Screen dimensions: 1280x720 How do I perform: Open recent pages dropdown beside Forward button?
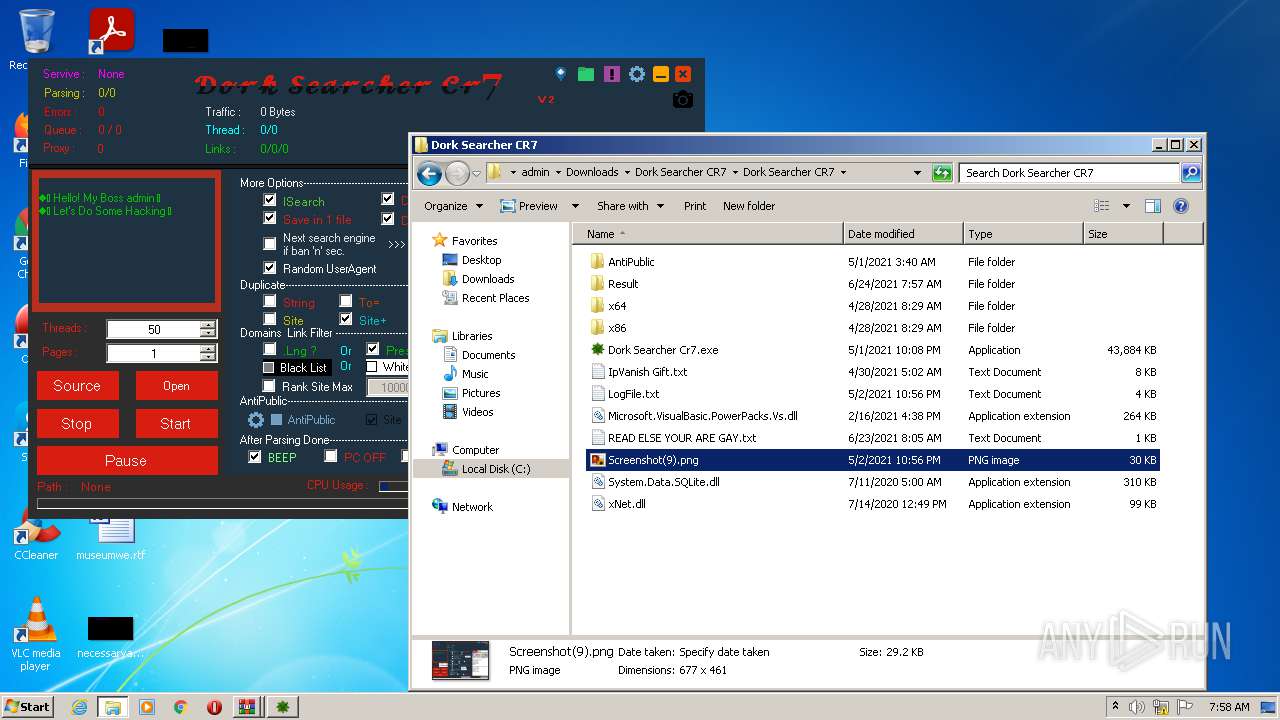coord(477,173)
